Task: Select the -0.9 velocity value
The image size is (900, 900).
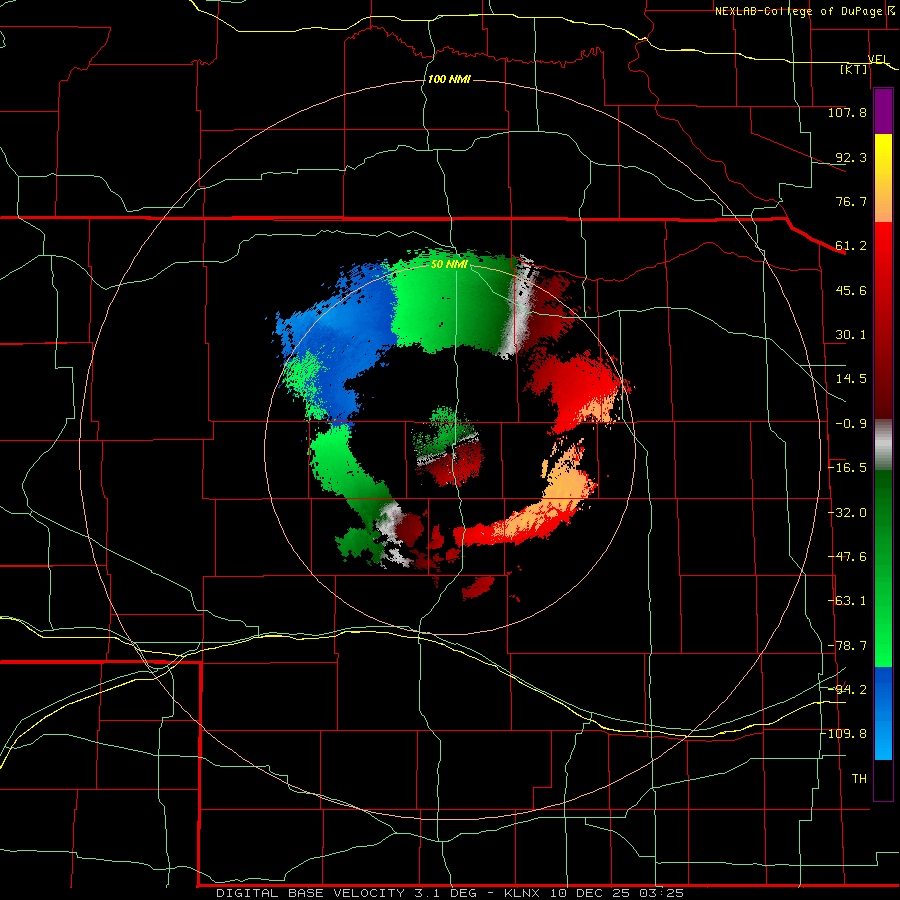Action: tap(851, 424)
